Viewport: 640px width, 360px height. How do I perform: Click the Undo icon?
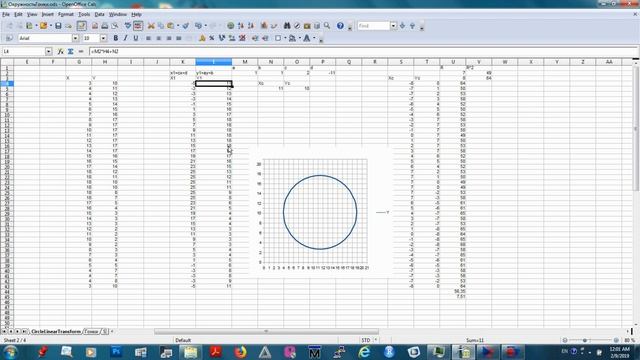pyautogui.click(x=198, y=26)
